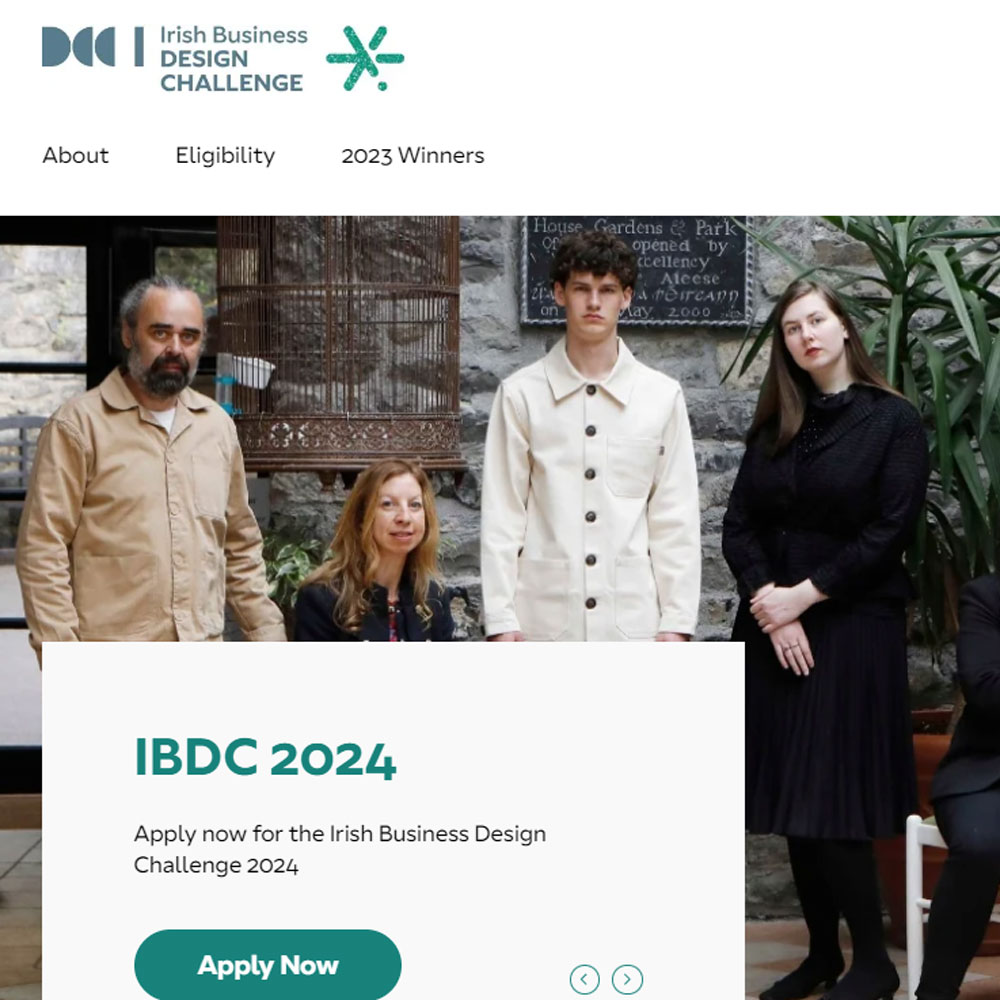Click the vertical bar divider in logo
The image size is (1000, 1000).
click(x=139, y=47)
